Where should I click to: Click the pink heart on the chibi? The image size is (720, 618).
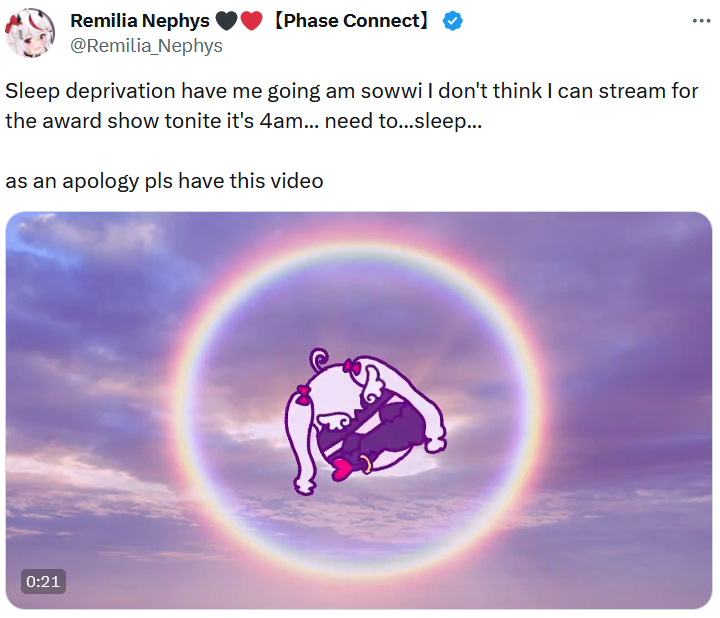click(343, 469)
